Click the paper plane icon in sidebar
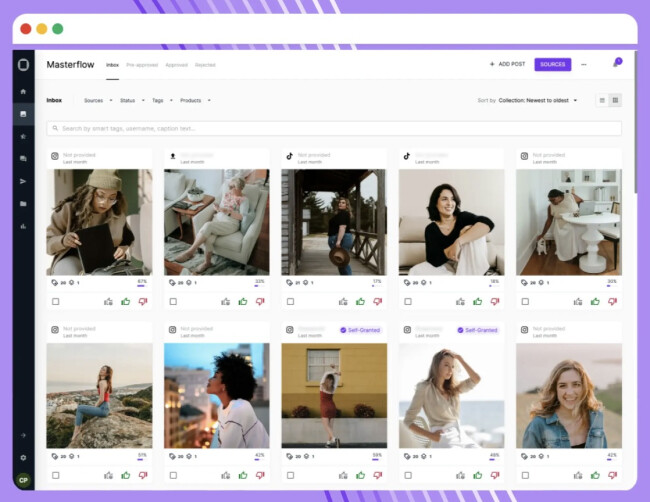The height and width of the screenshot is (502, 650). click(x=23, y=181)
